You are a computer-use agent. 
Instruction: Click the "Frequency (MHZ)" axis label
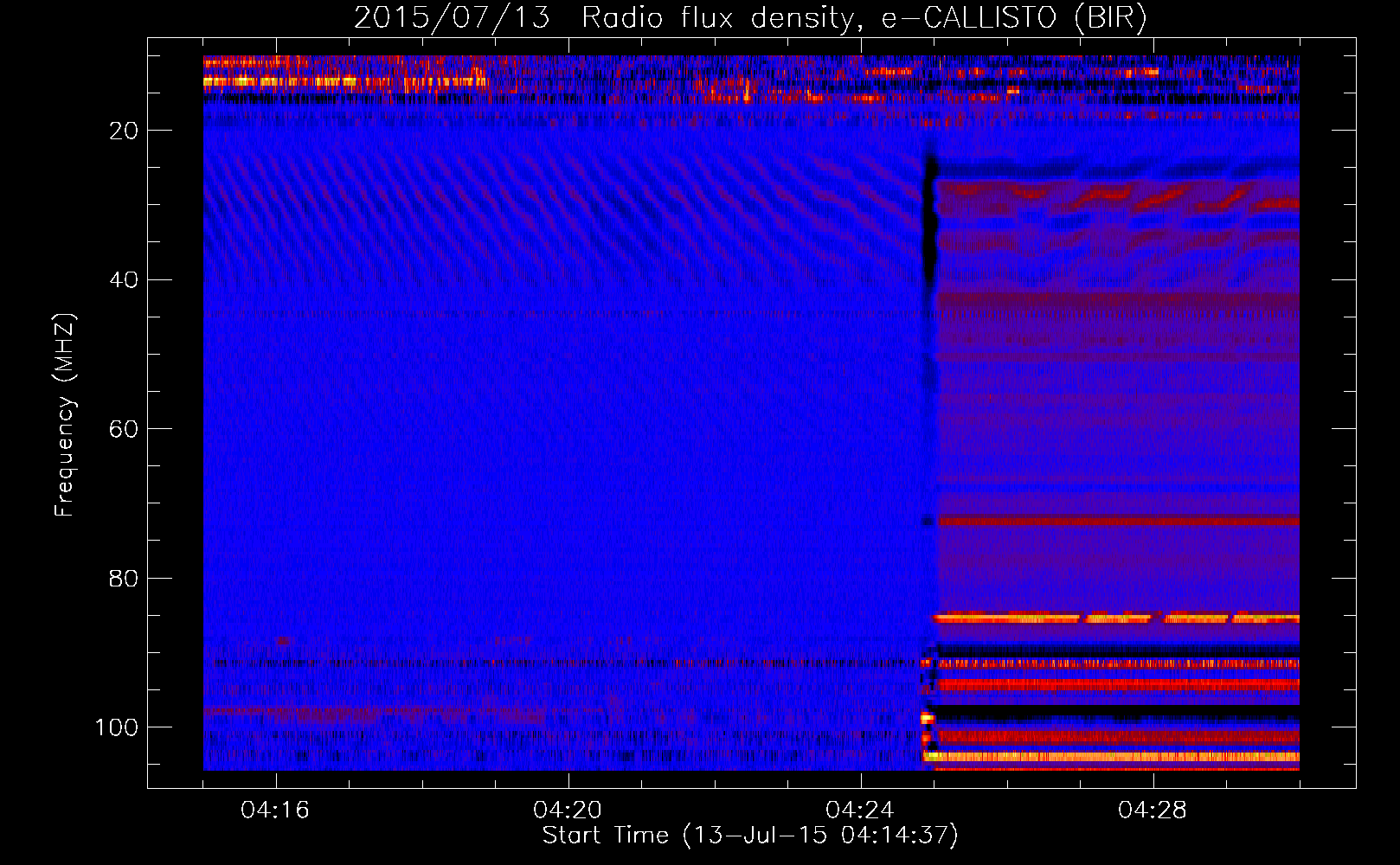(x=65, y=414)
